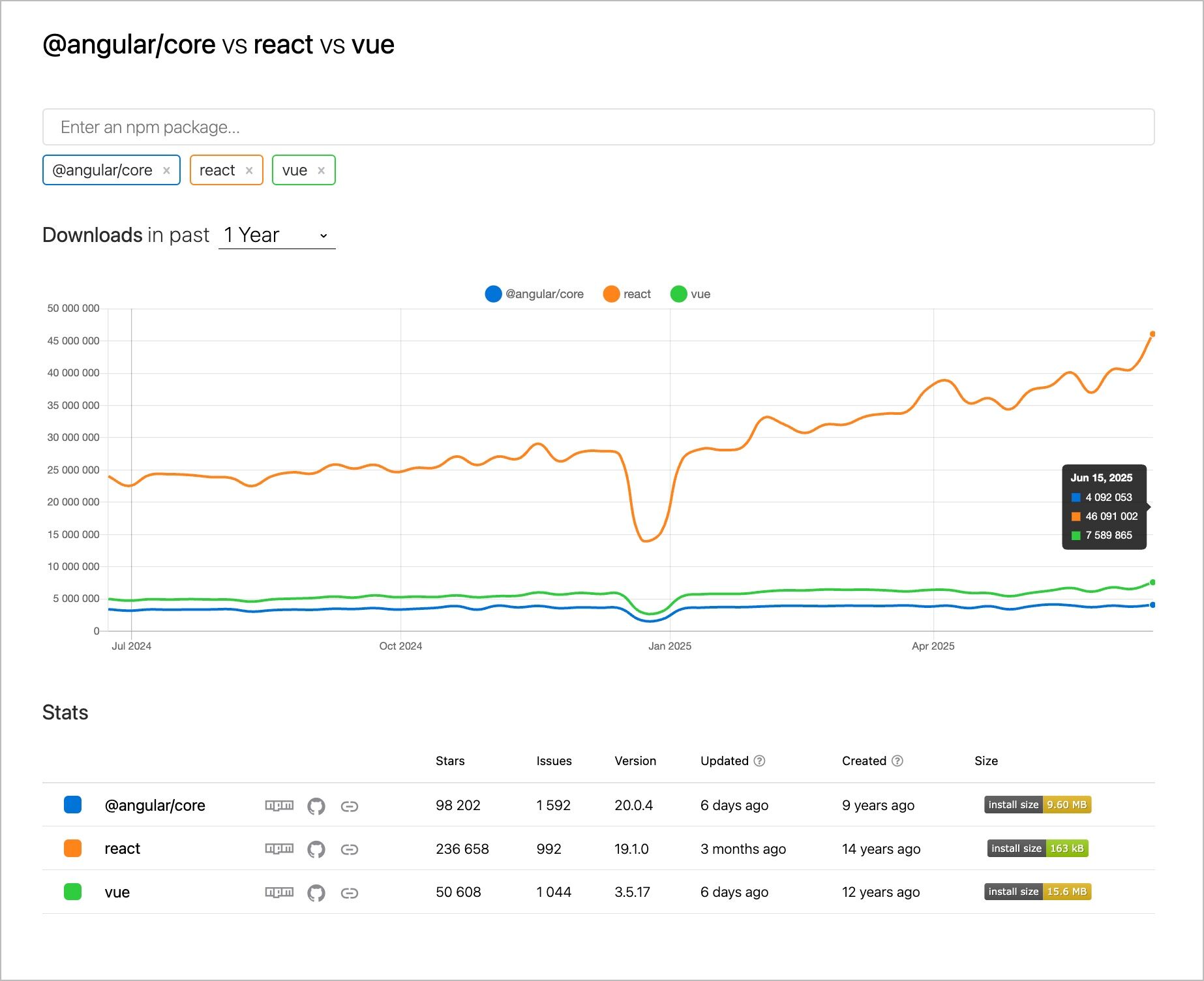This screenshot has width=1204, height=981.
Task: Click the @angular/core tag label
Action: coord(102,170)
